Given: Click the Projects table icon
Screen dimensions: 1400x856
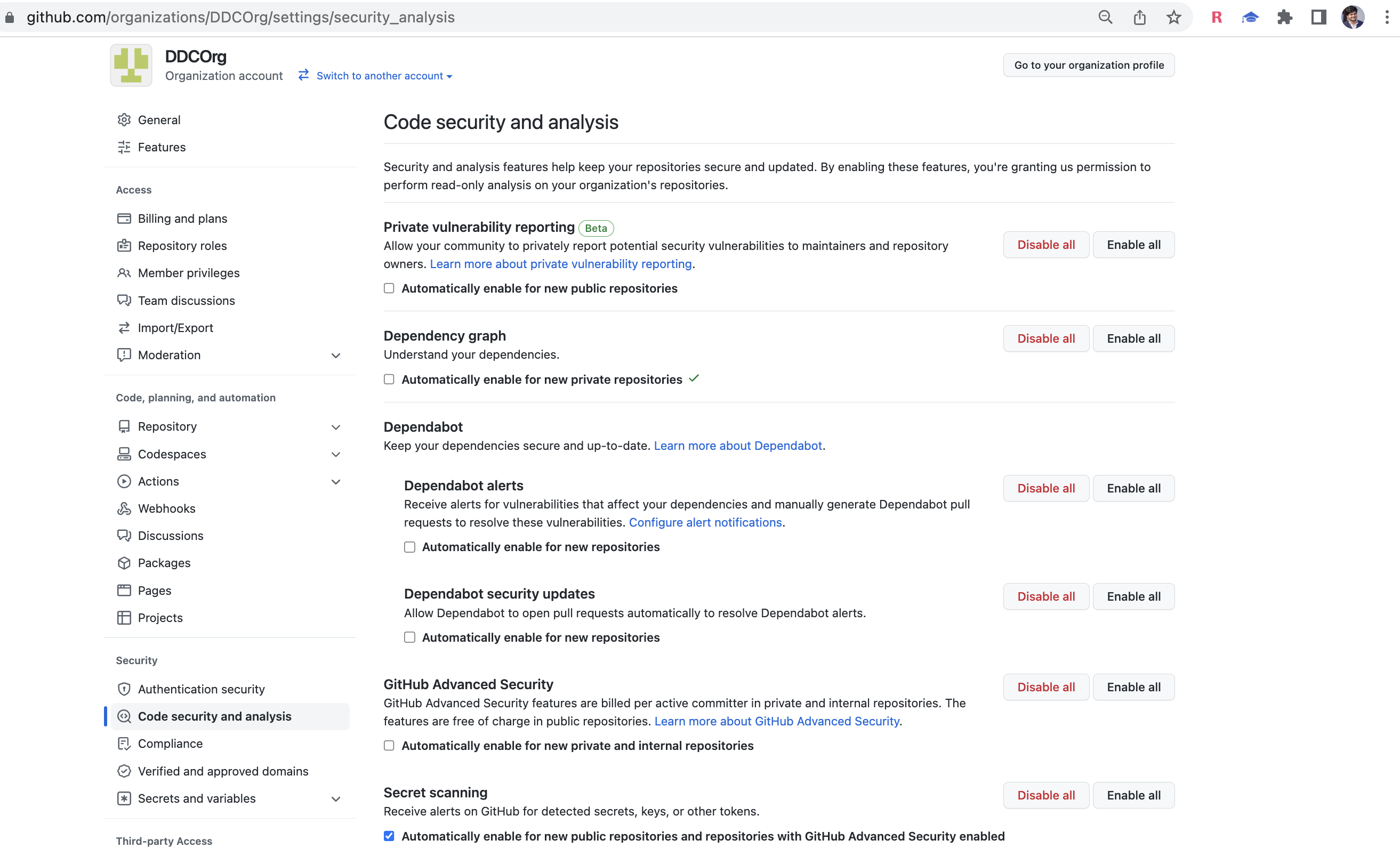Looking at the screenshot, I should pyautogui.click(x=124, y=617).
